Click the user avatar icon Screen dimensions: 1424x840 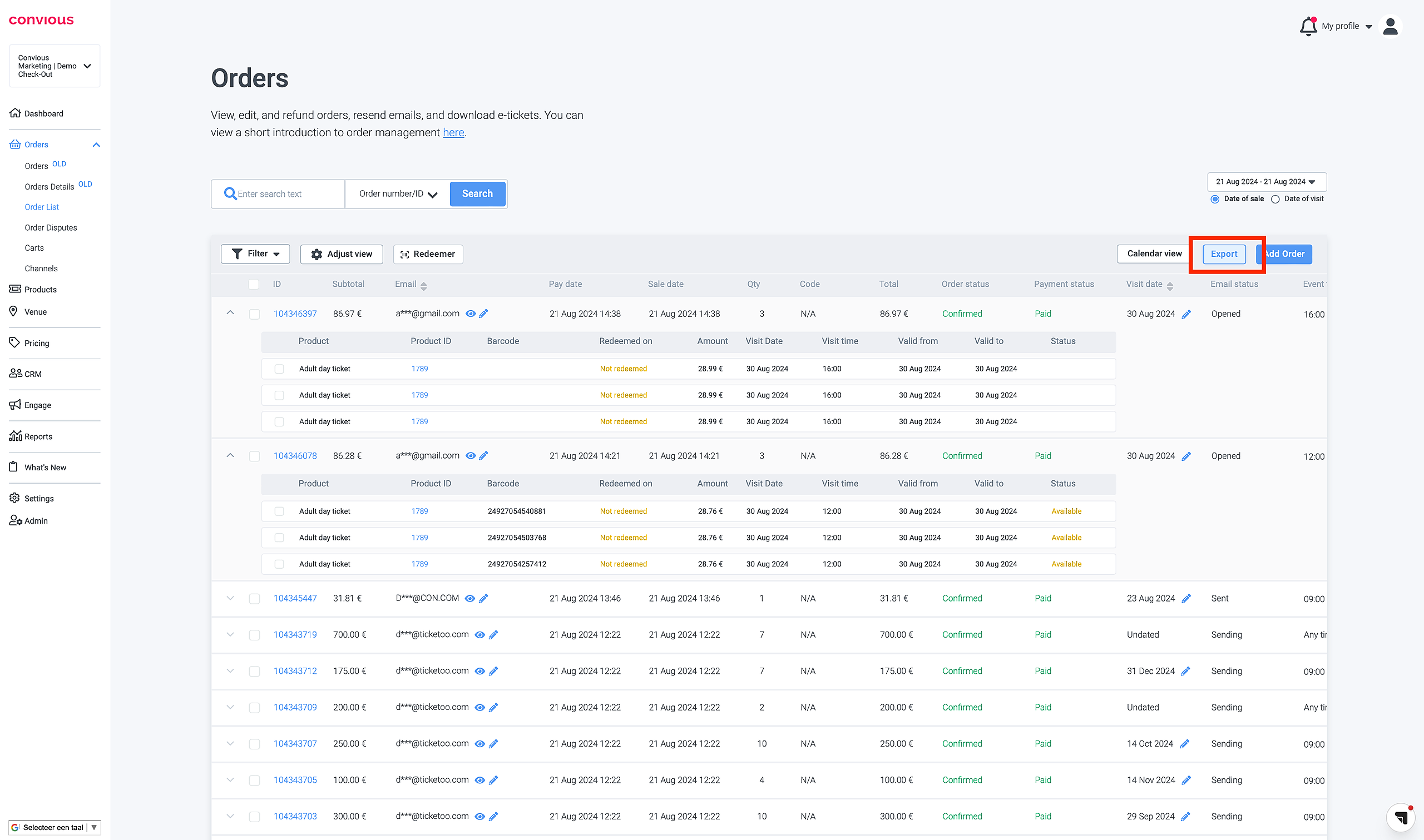pos(1390,26)
